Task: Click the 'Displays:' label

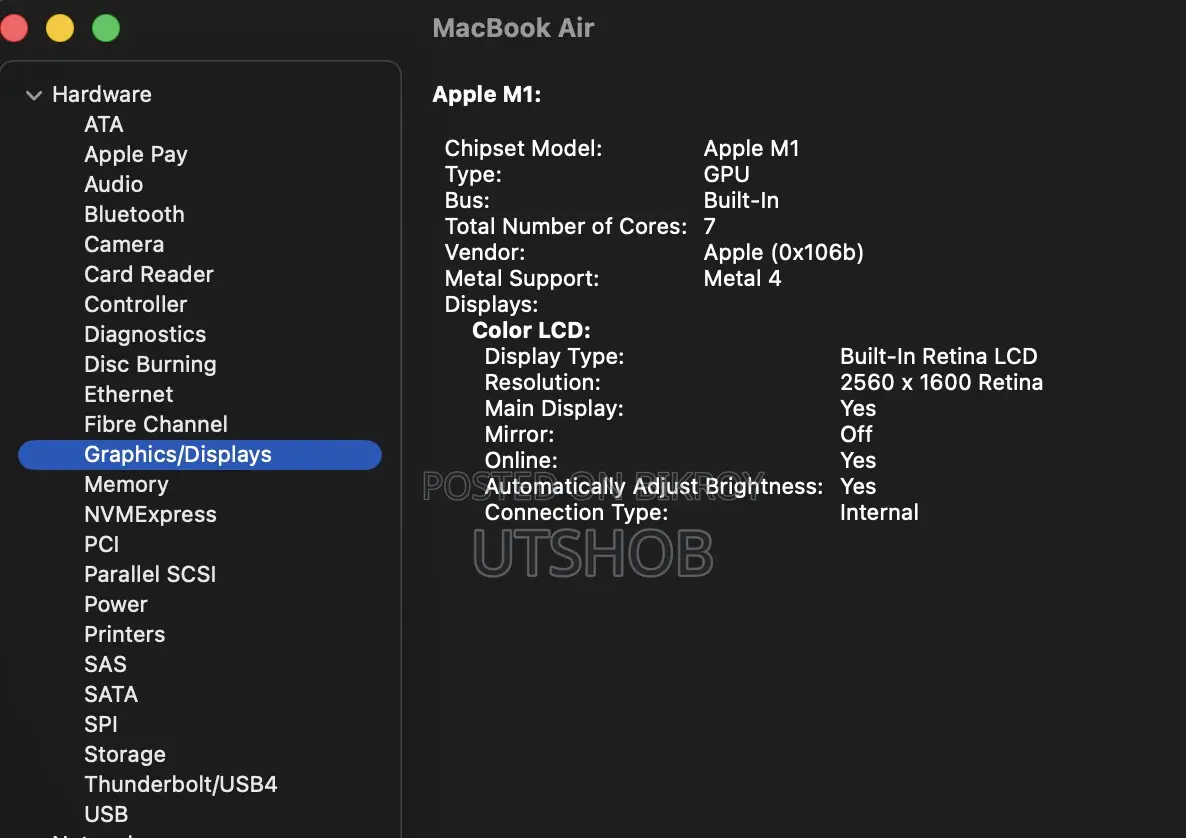Action: (491, 304)
